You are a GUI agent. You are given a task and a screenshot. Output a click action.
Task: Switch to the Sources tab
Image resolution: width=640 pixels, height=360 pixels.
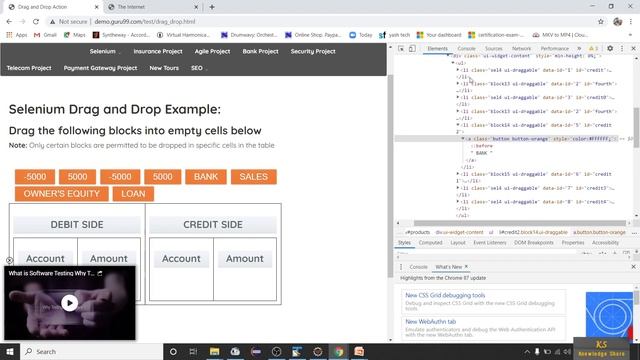click(493, 49)
